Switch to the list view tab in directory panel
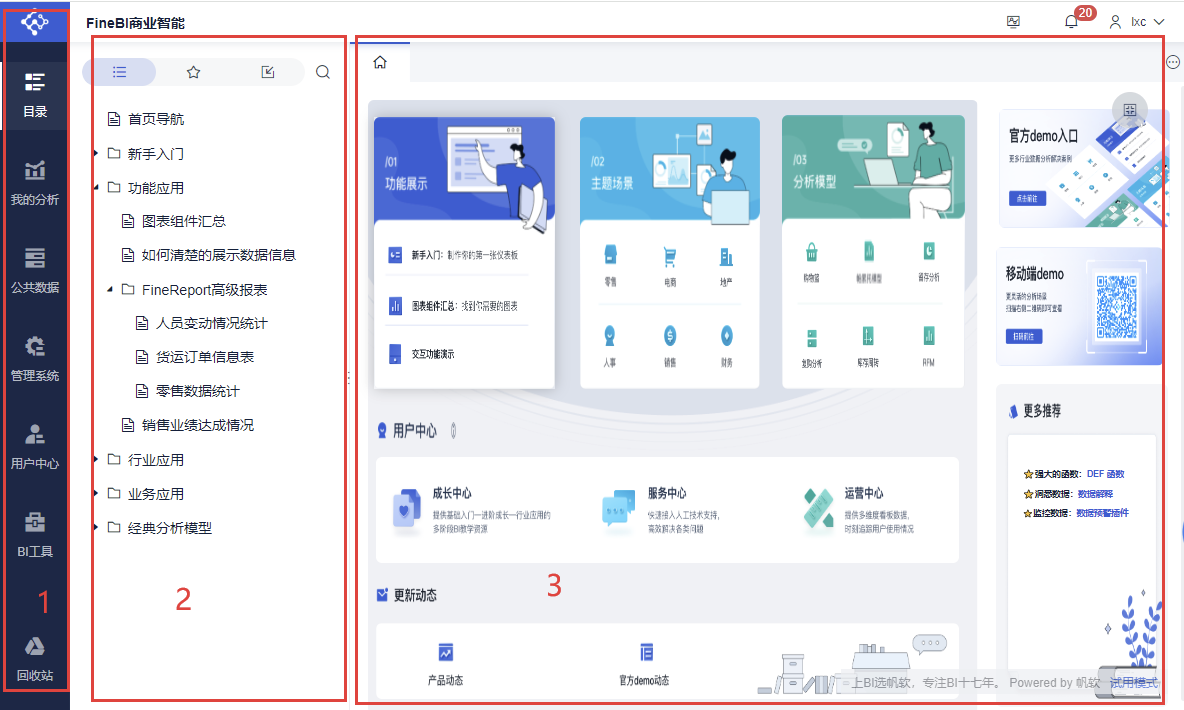 coord(119,72)
